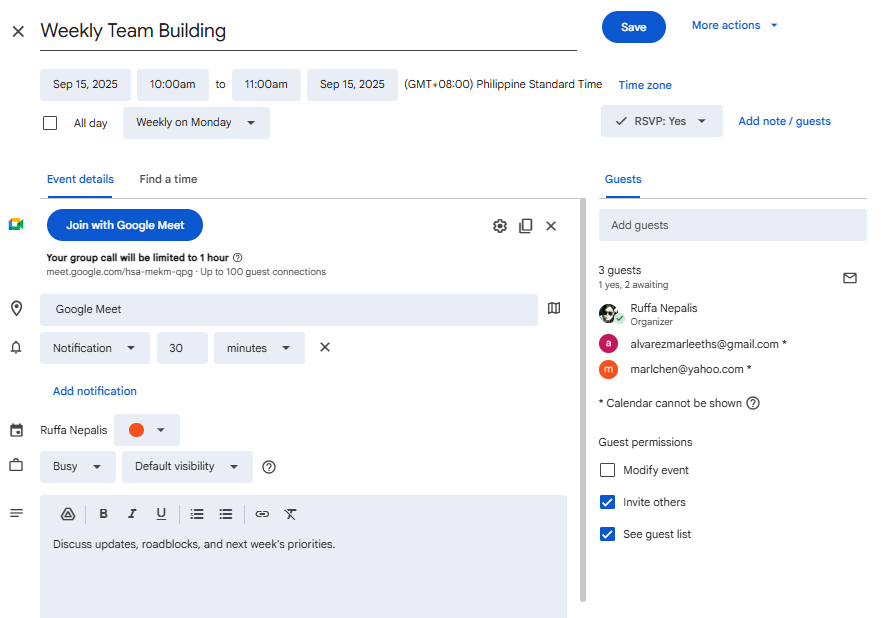Email guests envelope icon
This screenshot has height=618, width=892.
(x=849, y=278)
